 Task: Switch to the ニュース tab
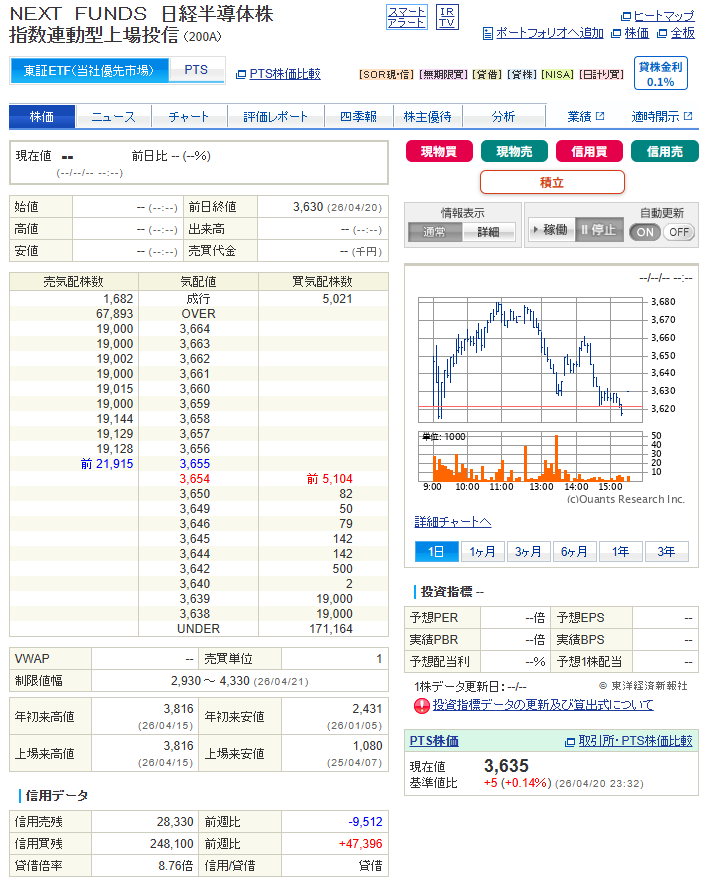[113, 117]
